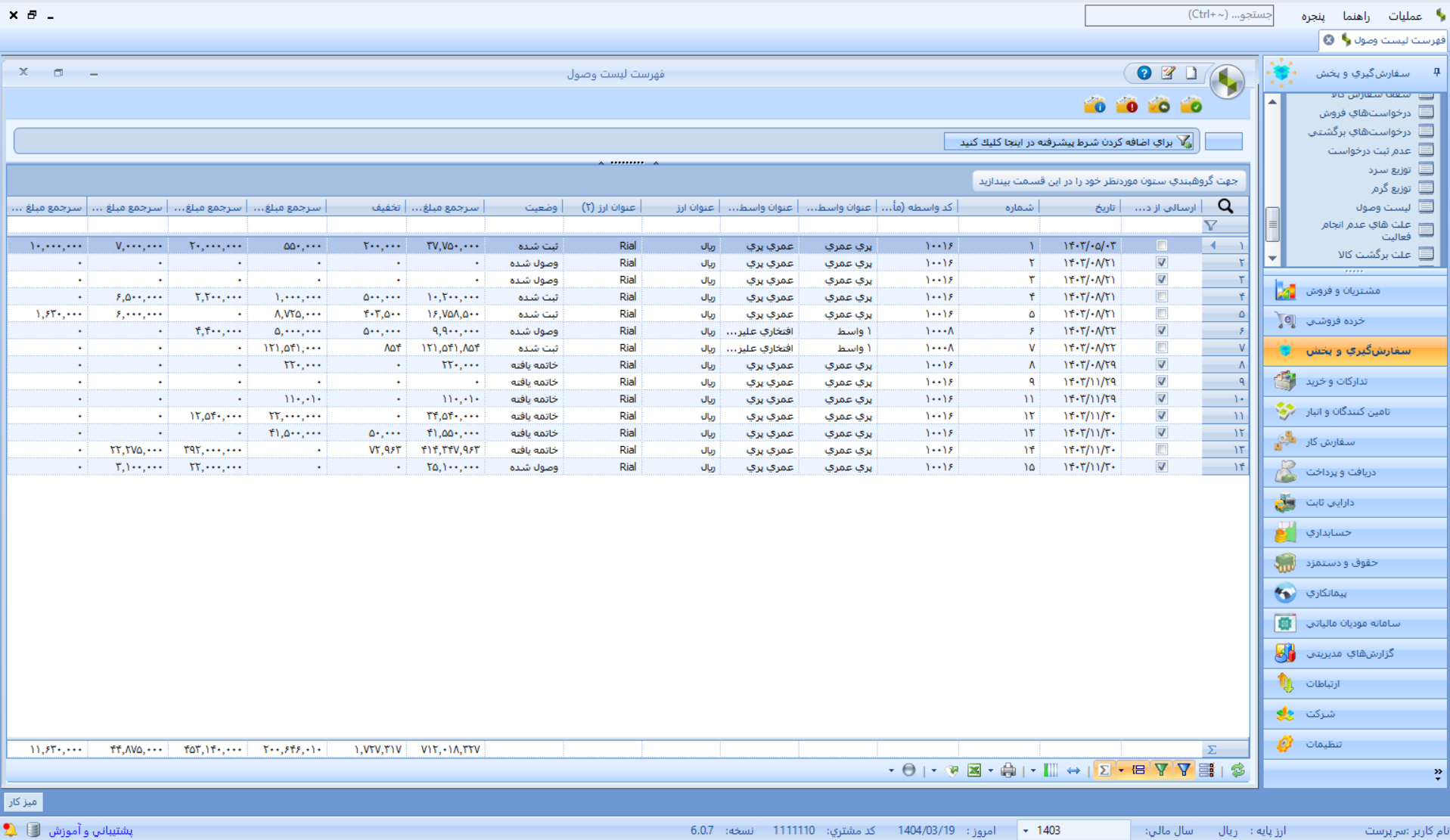Open dropdown arrow left of grey sphere icon
The width and height of the screenshot is (1450, 840).
click(891, 771)
